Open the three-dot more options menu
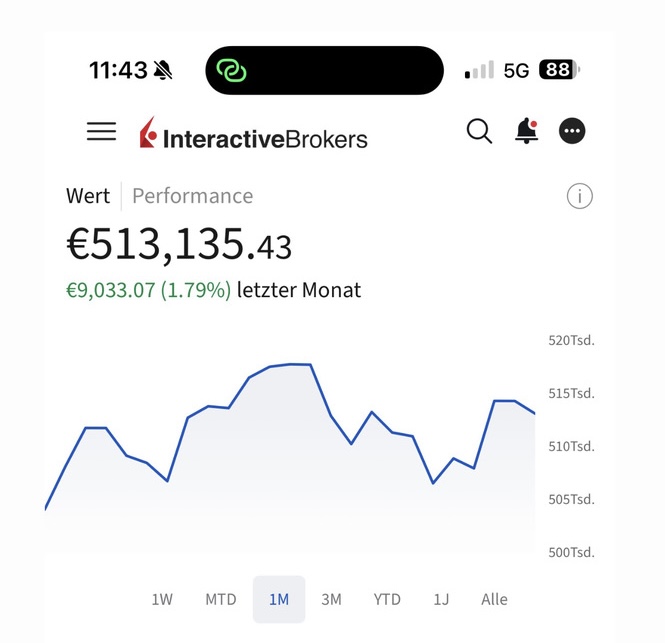 point(572,131)
